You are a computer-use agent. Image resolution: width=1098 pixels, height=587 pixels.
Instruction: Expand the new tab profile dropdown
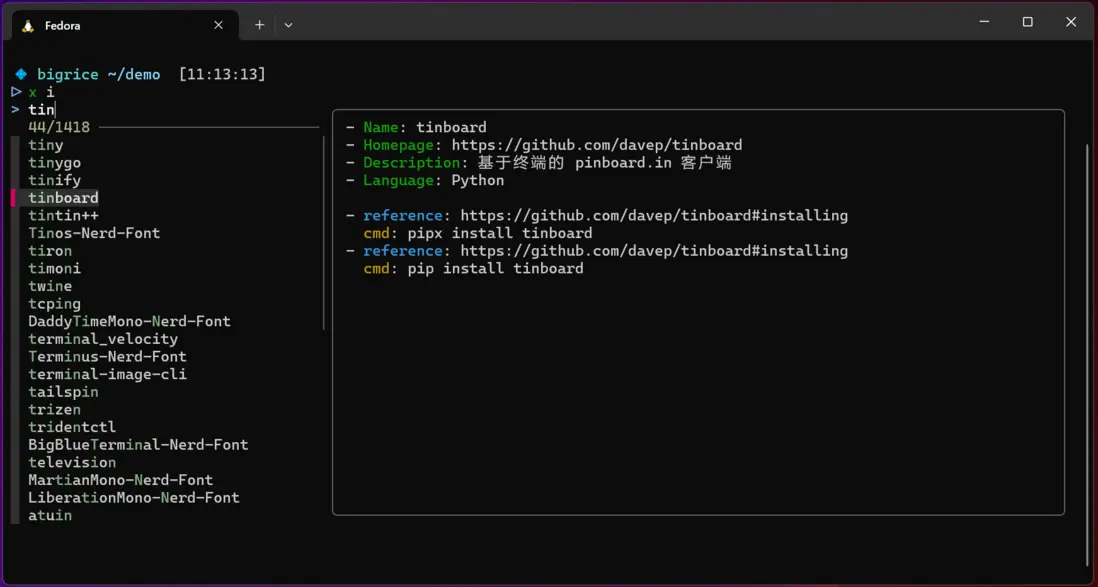click(x=288, y=25)
